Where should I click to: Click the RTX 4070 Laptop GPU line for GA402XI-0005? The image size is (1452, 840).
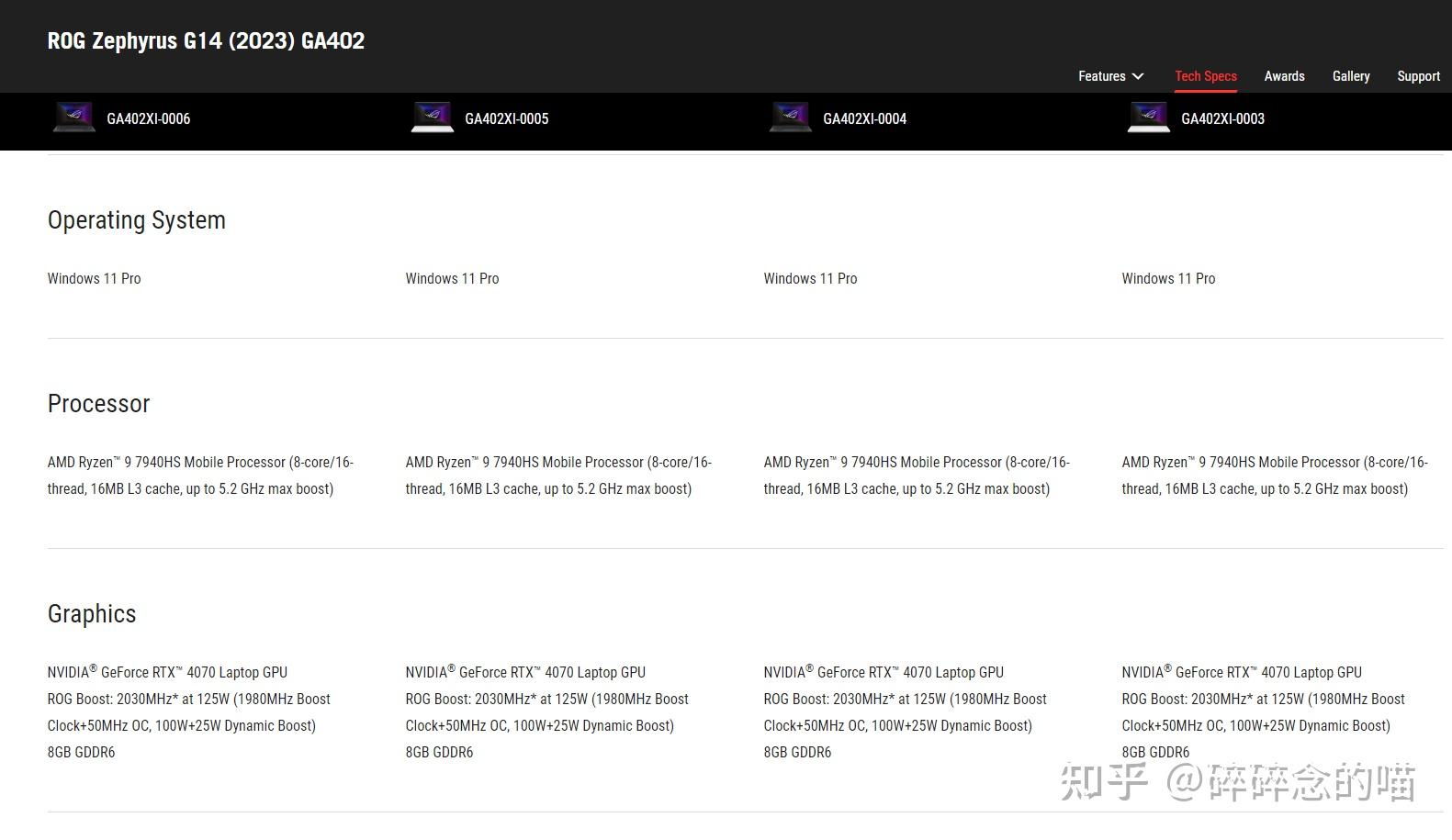[x=526, y=672]
